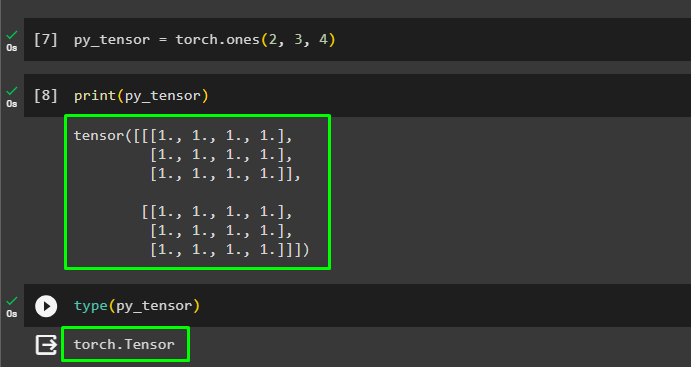
Task: Click the number 4 argument in torch.ones
Action: tap(323, 40)
